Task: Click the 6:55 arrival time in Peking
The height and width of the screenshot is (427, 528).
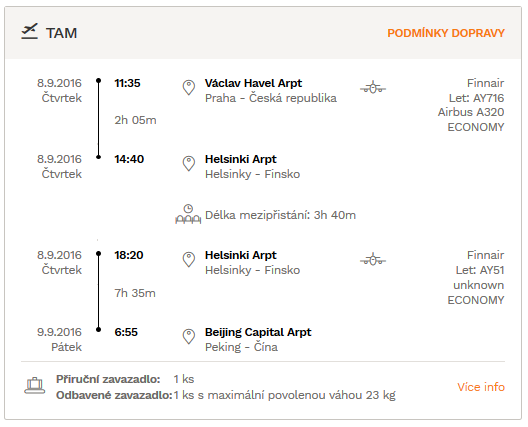Action: (126, 332)
